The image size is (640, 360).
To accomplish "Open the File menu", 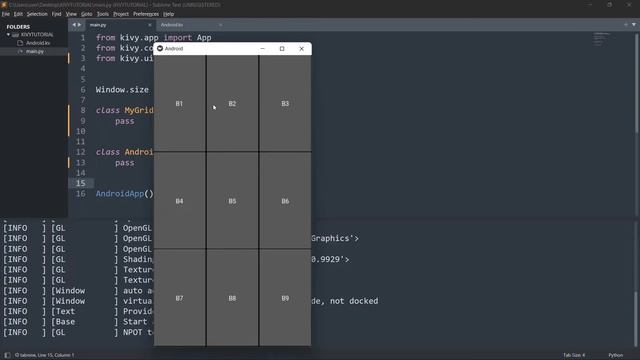I will tap(6, 14).
